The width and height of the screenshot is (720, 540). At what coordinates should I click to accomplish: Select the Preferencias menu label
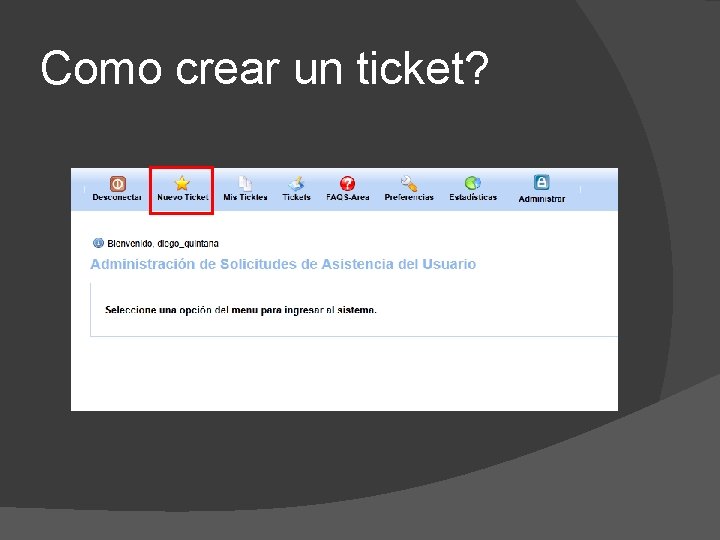[x=409, y=197]
